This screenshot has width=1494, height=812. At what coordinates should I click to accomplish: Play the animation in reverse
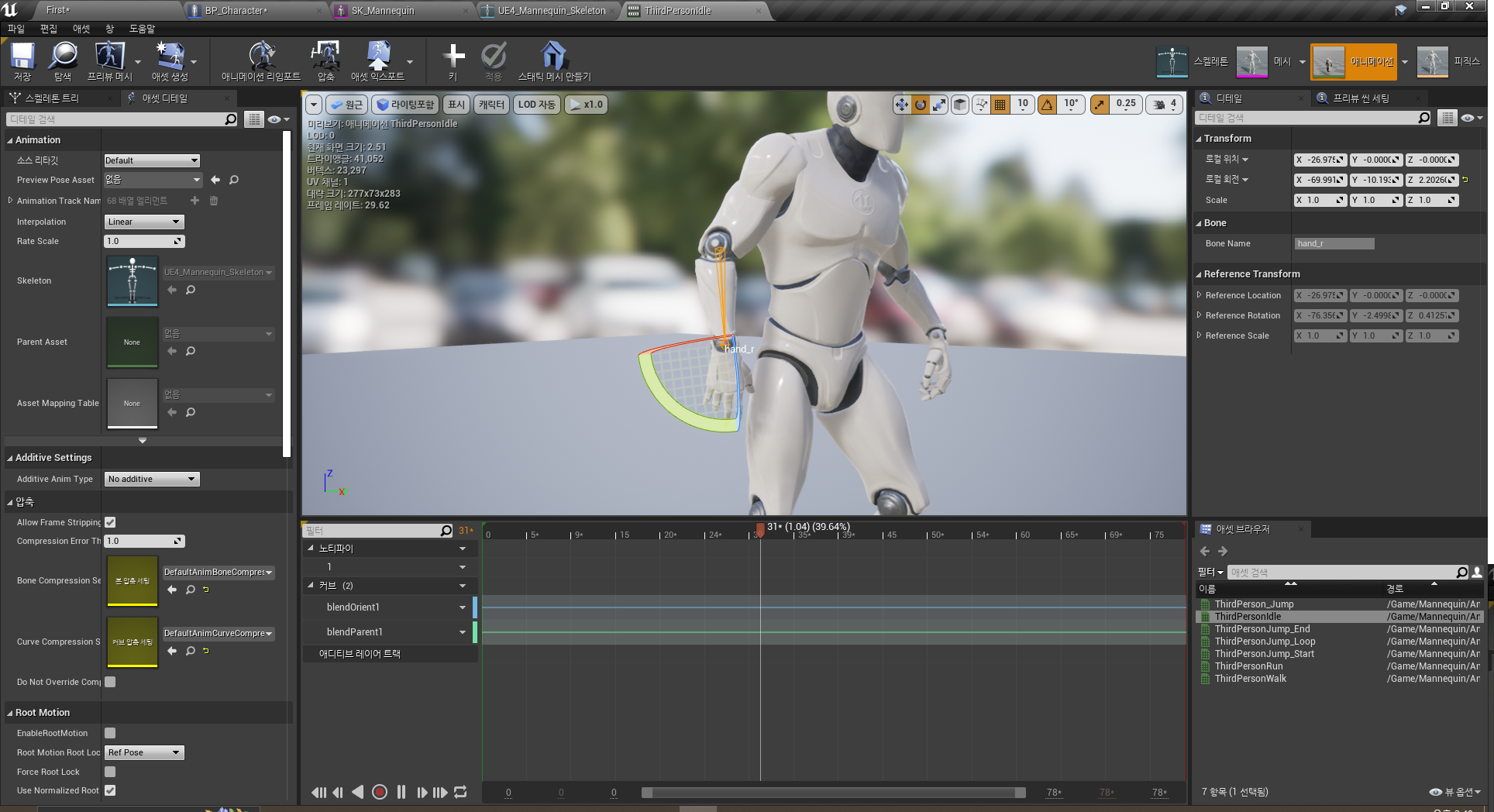pos(358,792)
